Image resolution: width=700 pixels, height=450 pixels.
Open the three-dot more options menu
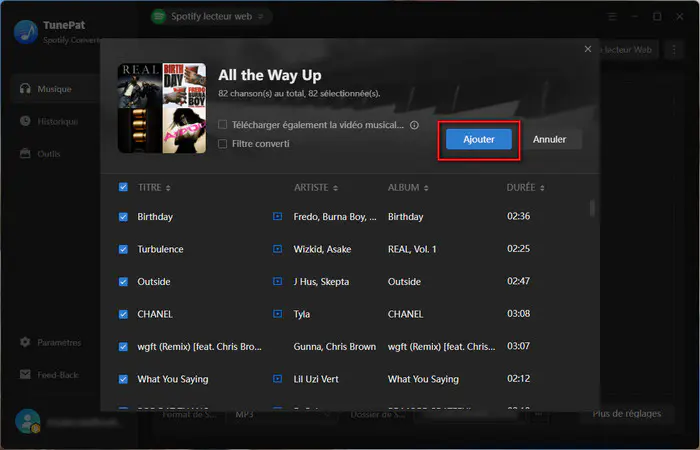pos(674,50)
